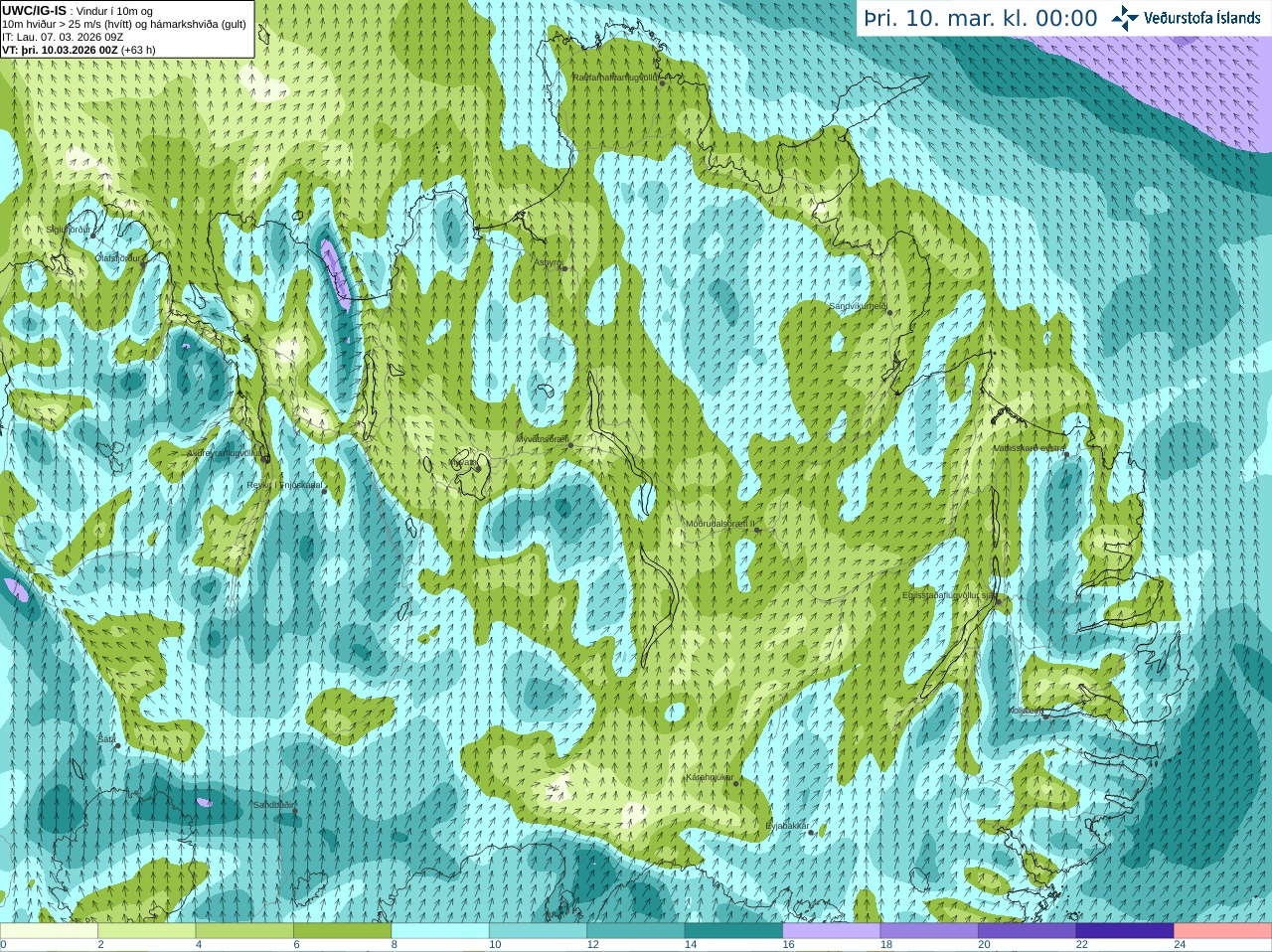Select the Kárahnjúkar station marker
The image size is (1272, 952).
(736, 784)
